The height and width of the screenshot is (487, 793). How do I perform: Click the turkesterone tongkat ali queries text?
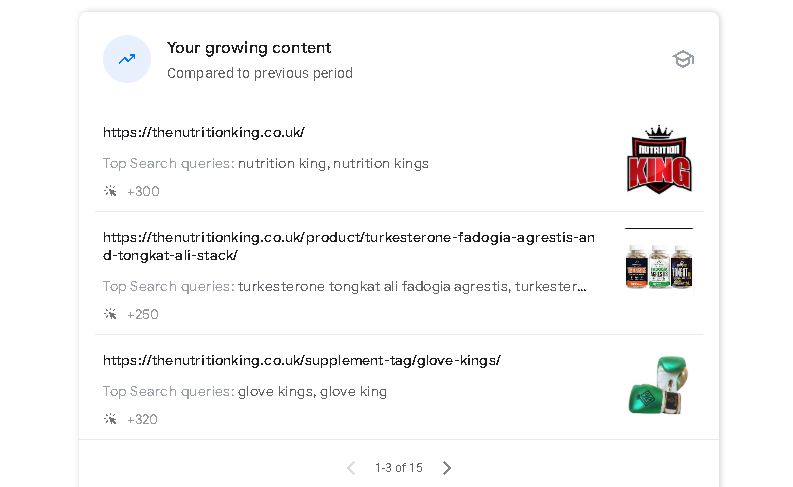click(411, 286)
